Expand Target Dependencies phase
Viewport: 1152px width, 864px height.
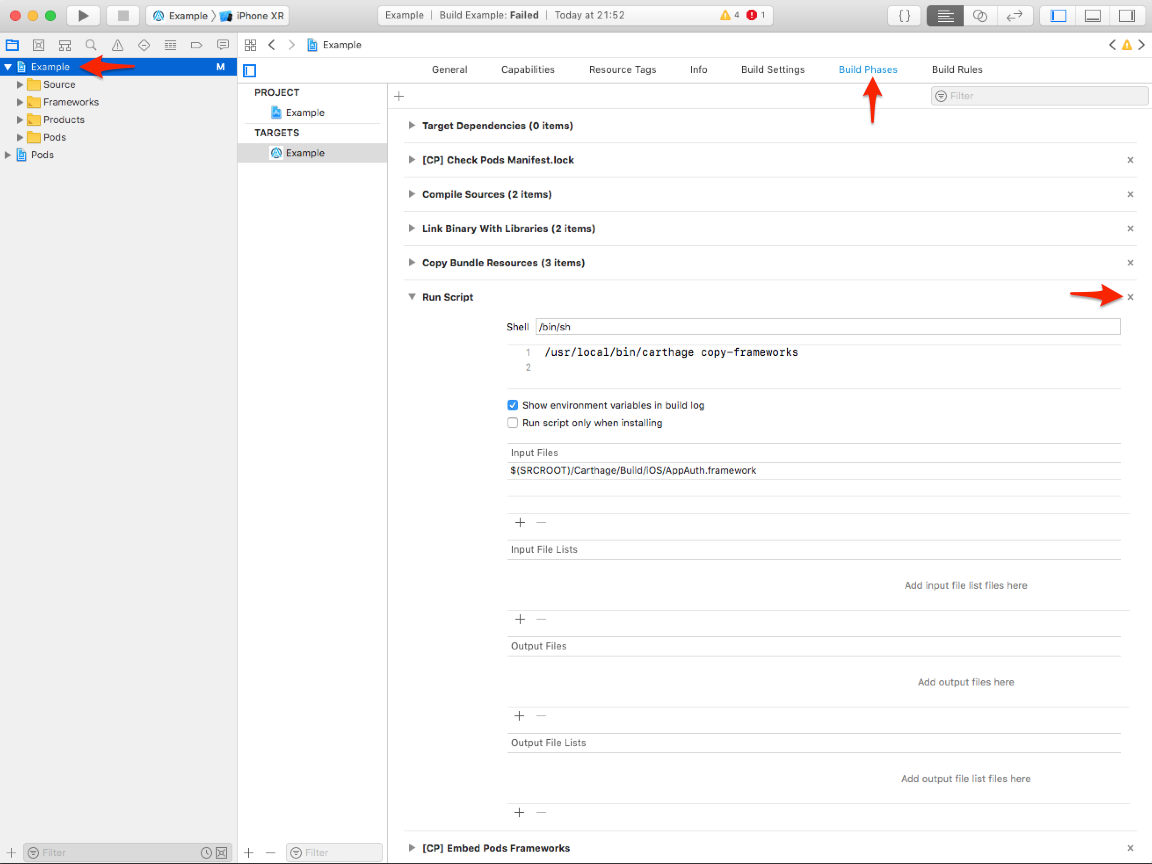click(x=412, y=126)
